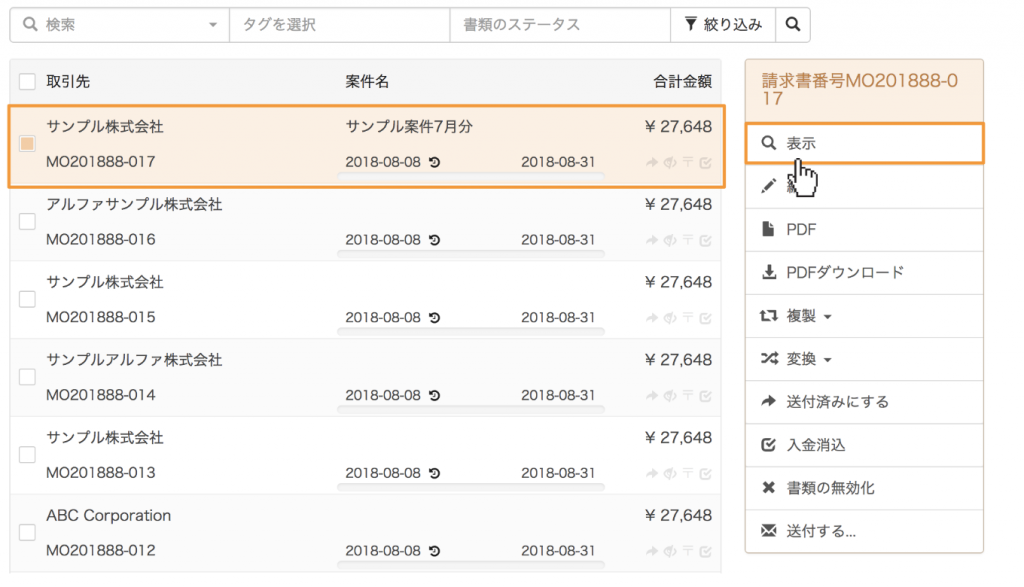This screenshot has height=587, width=1024.
Task: Toggle the select-all checkbox in table header
Action: (27, 82)
